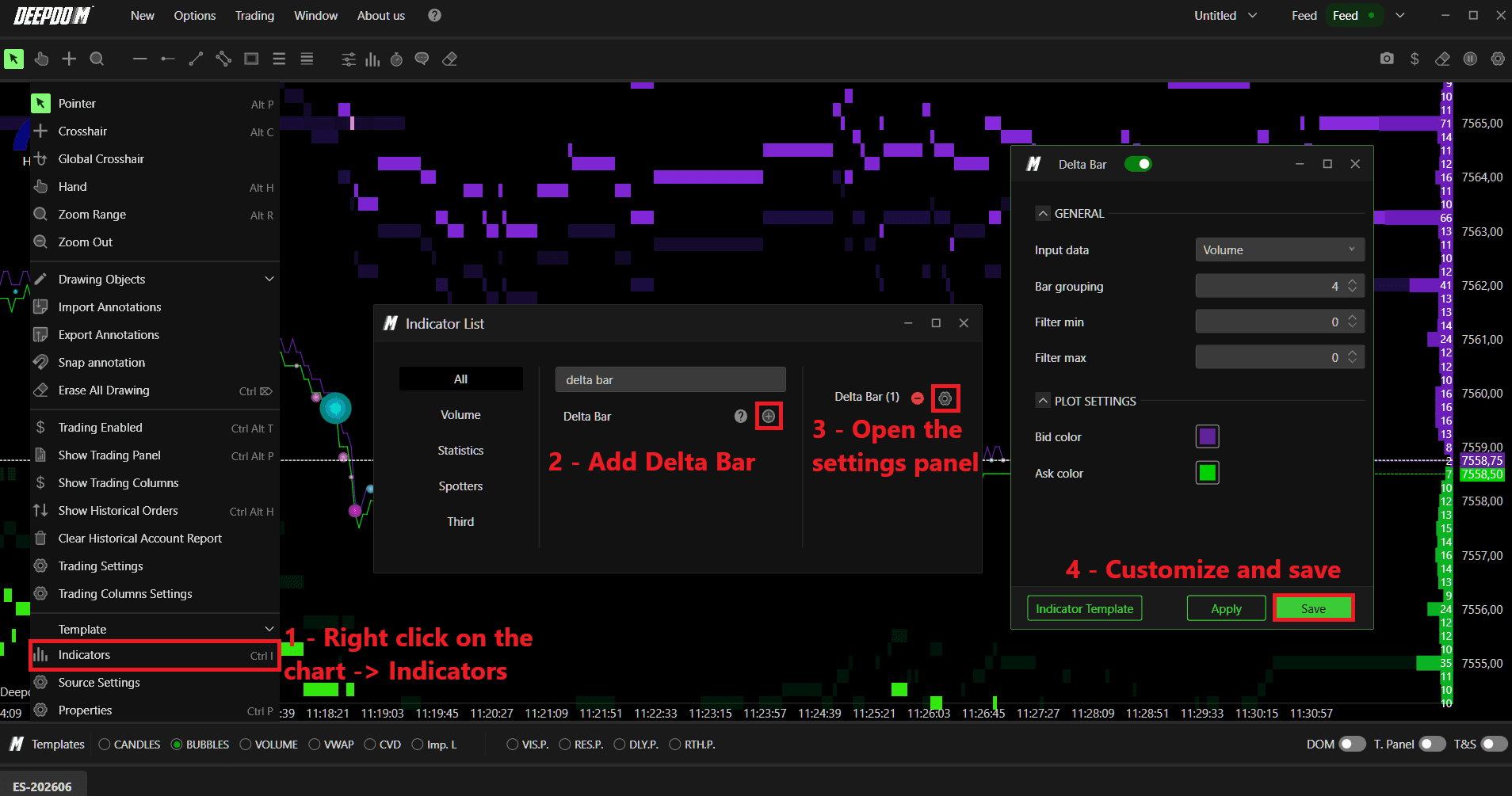The image size is (1512, 796).
Task: Toggle the DOM switch
Action: (1352, 745)
